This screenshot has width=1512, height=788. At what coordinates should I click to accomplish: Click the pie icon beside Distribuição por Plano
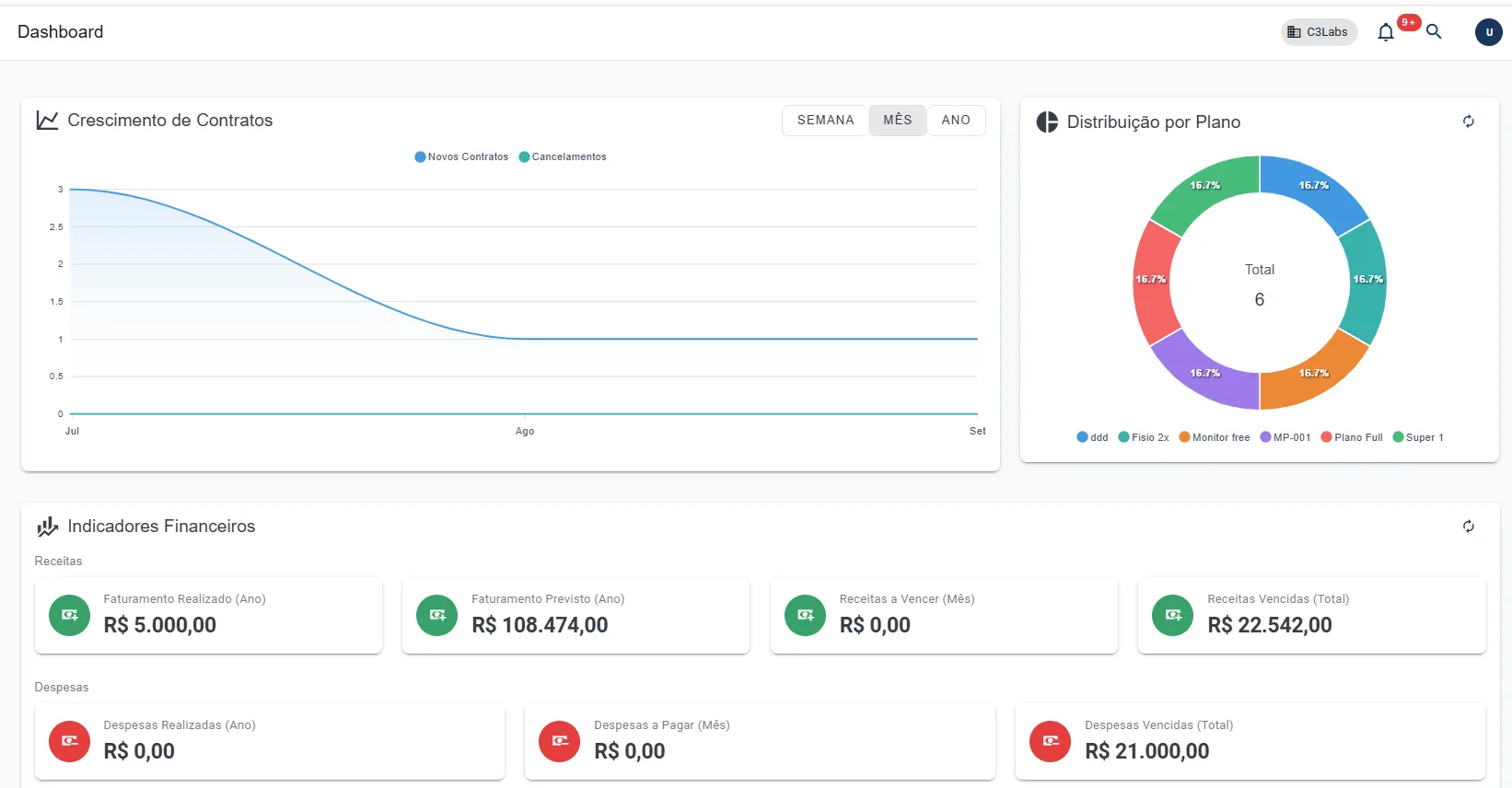(1047, 122)
